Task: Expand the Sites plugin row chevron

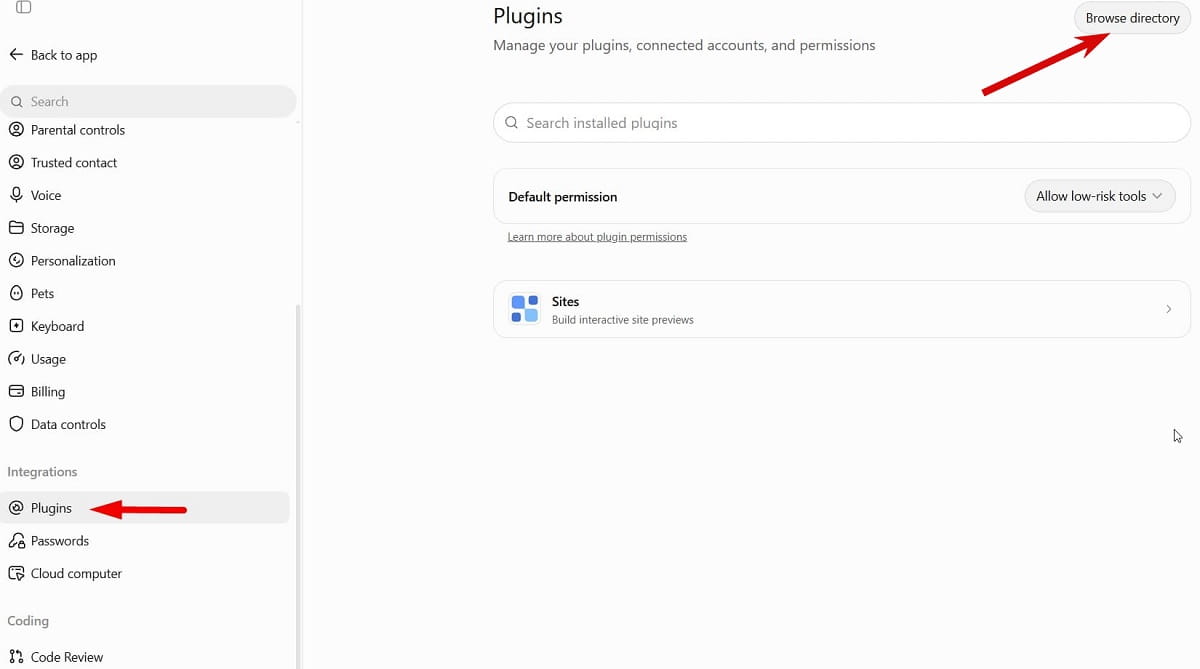Action: click(x=1168, y=309)
